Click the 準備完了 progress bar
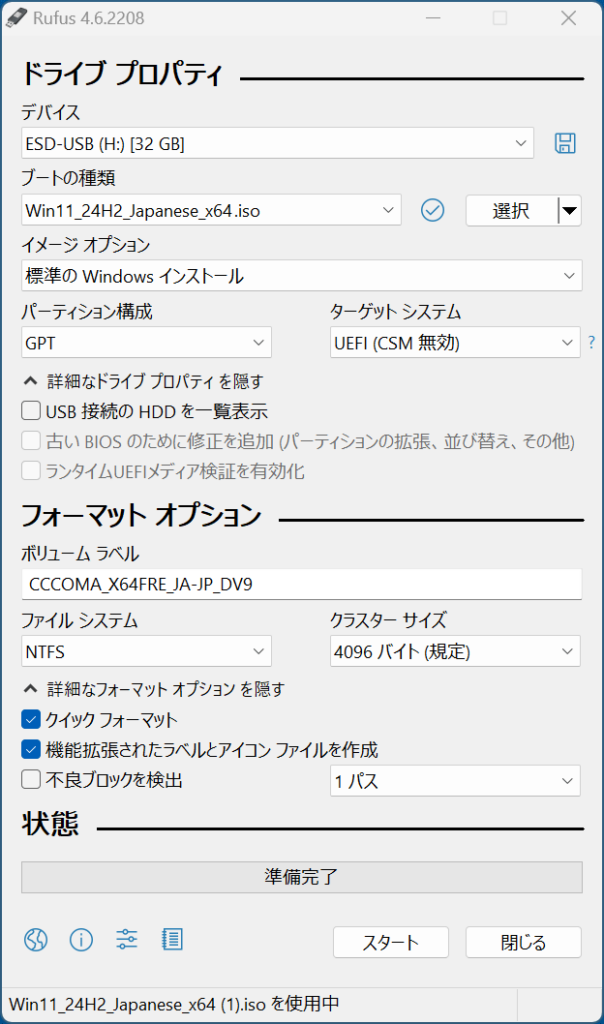Screen dimensions: 604x1024 (302, 876)
